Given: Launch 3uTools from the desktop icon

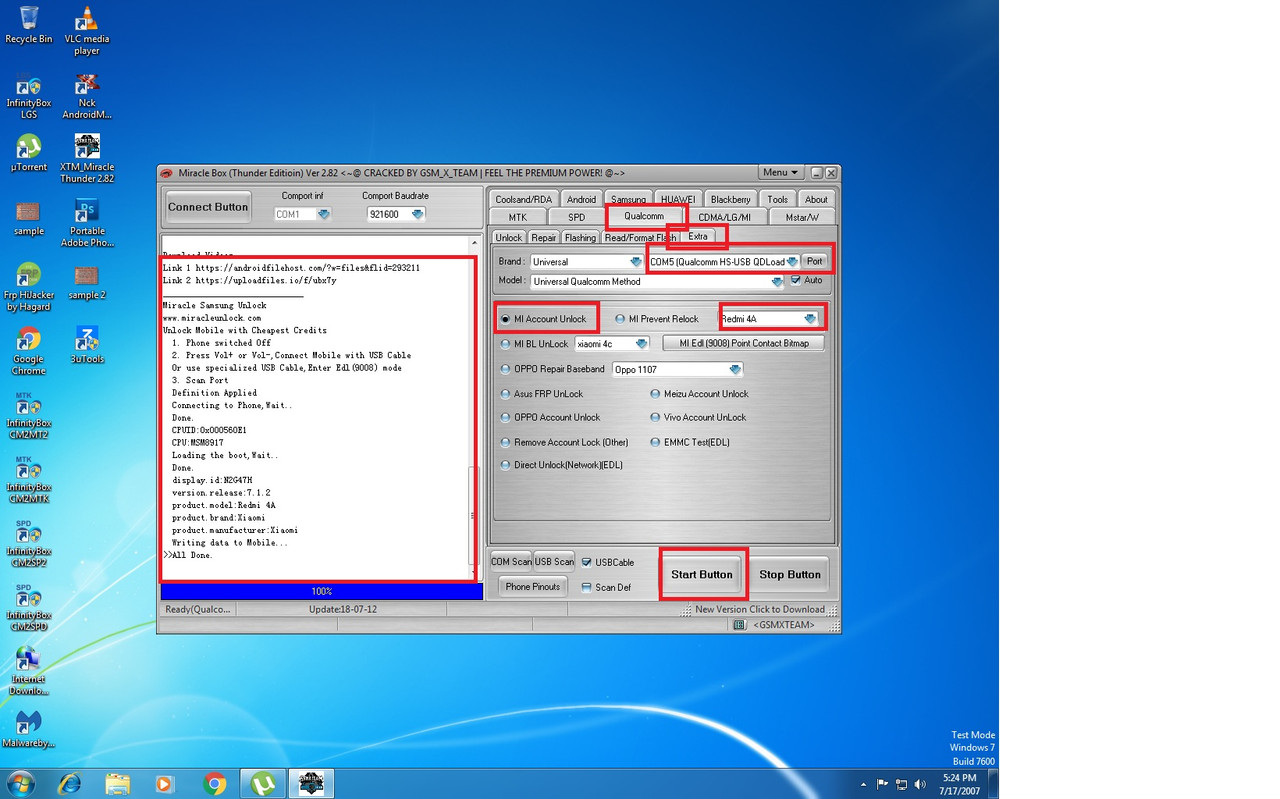Looking at the screenshot, I should point(87,345).
